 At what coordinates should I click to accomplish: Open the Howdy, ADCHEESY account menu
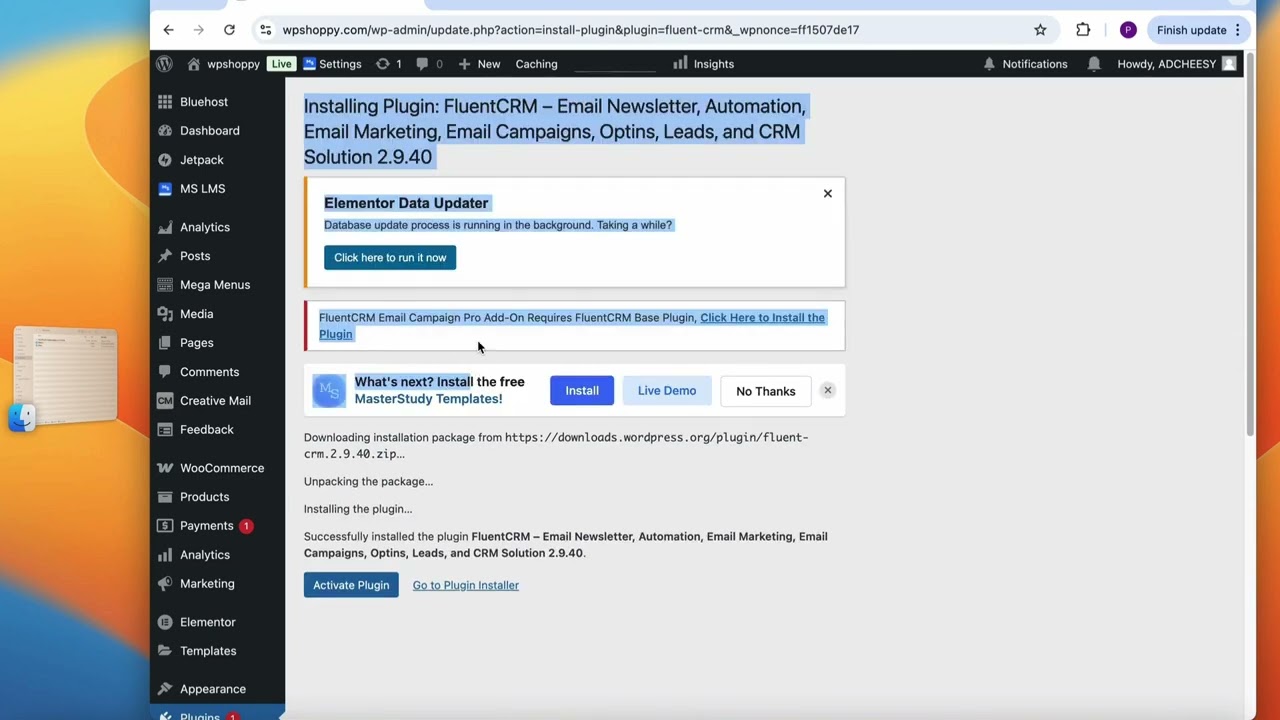coord(1176,64)
